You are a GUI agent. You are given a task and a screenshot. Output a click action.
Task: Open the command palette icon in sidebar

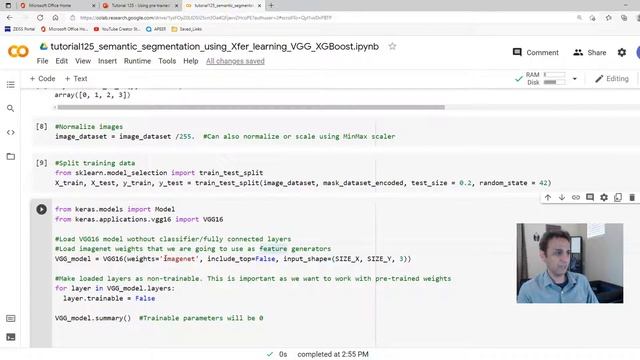[x=11, y=318]
